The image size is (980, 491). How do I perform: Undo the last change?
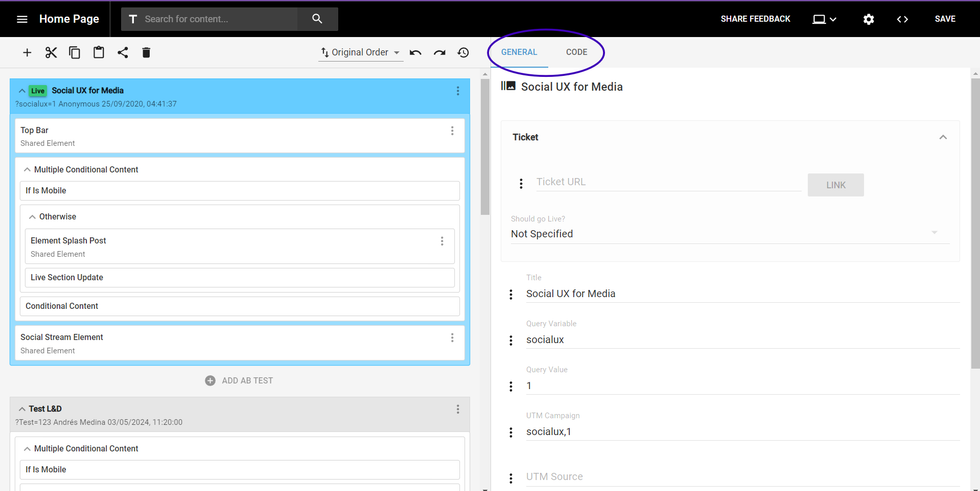tap(415, 53)
